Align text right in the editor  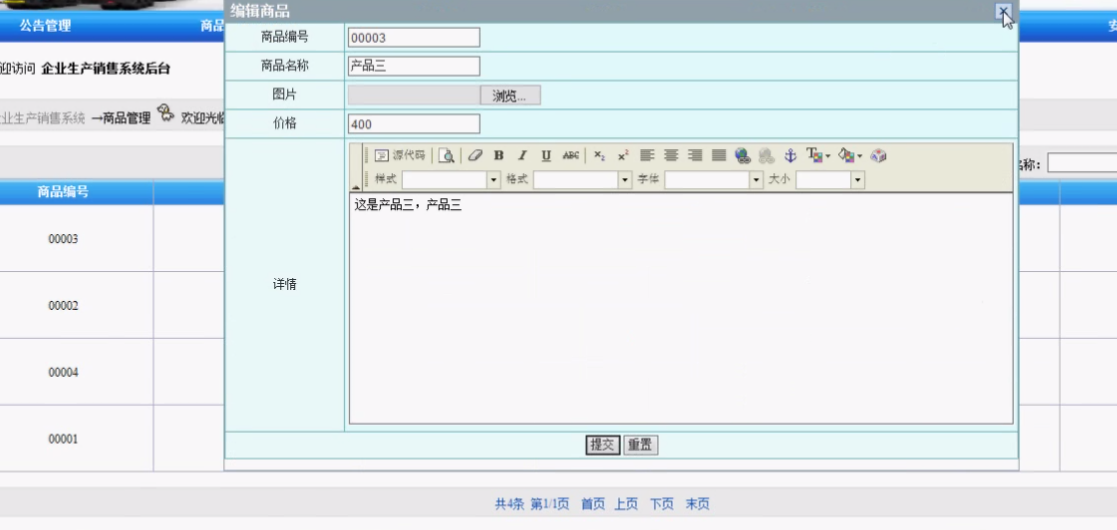pyautogui.click(x=695, y=155)
